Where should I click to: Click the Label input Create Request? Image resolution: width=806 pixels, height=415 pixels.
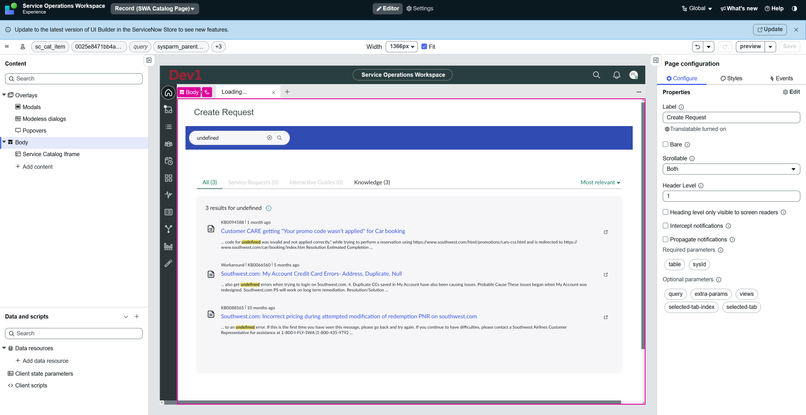pyautogui.click(x=731, y=117)
